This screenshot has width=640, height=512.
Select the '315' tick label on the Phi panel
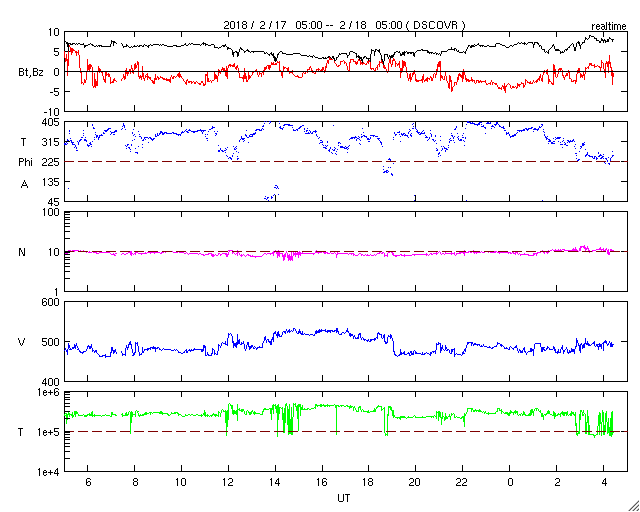click(51, 142)
